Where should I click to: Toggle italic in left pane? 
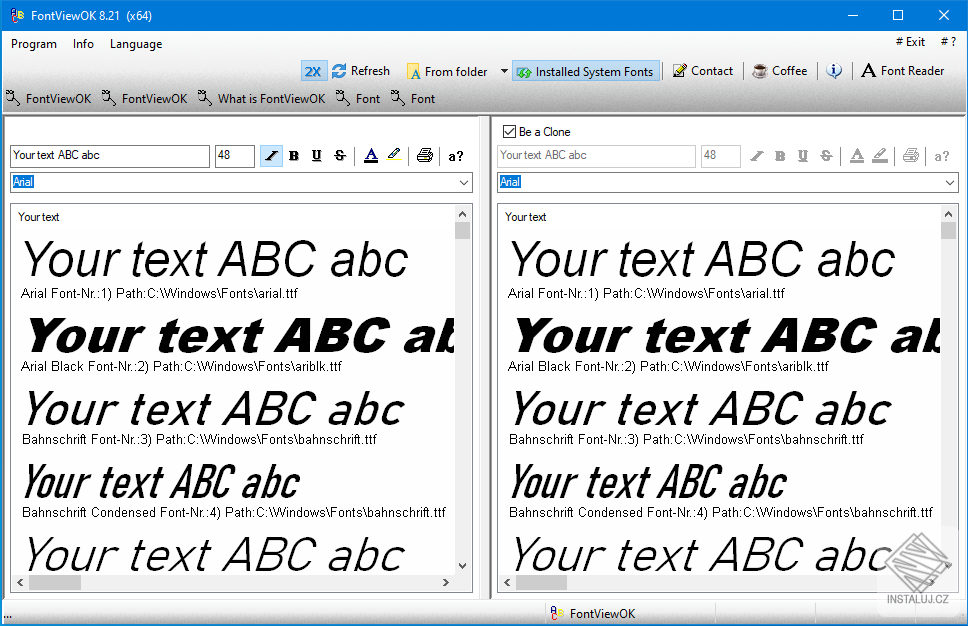(271, 156)
